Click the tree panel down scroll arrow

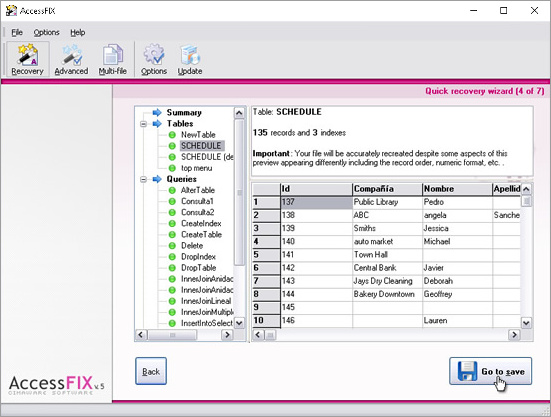(239, 323)
